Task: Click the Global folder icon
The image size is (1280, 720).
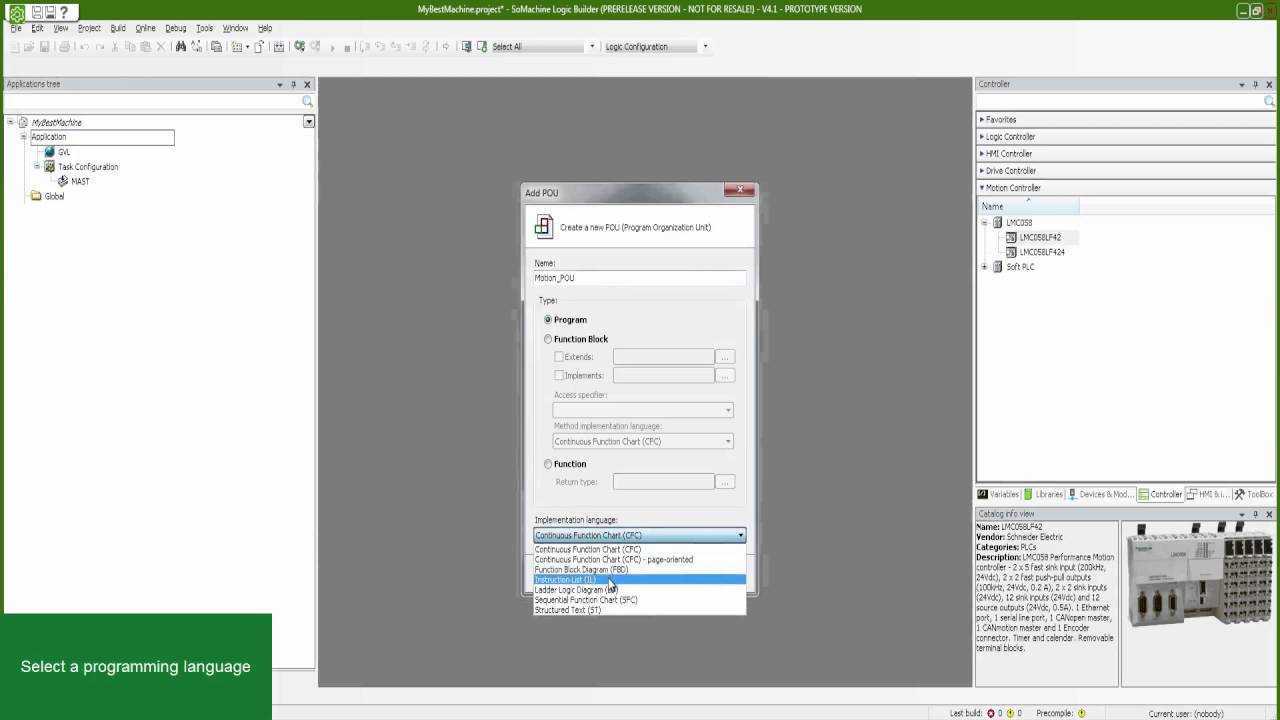Action: pyautogui.click(x=36, y=196)
